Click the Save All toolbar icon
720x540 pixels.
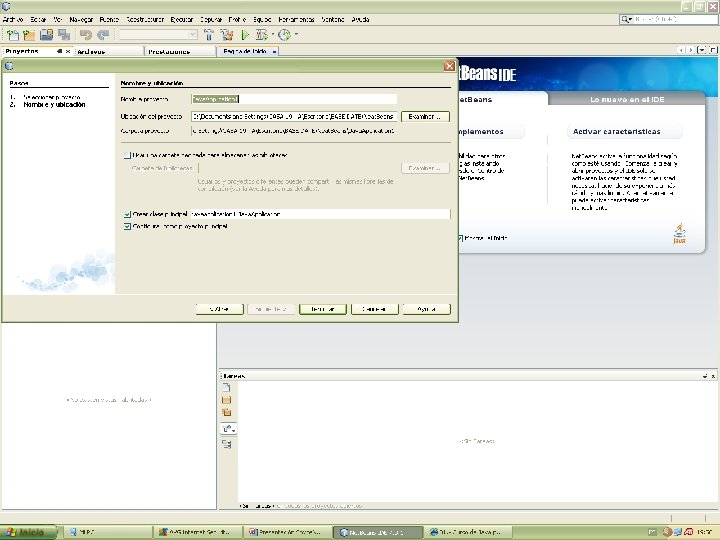[64, 35]
